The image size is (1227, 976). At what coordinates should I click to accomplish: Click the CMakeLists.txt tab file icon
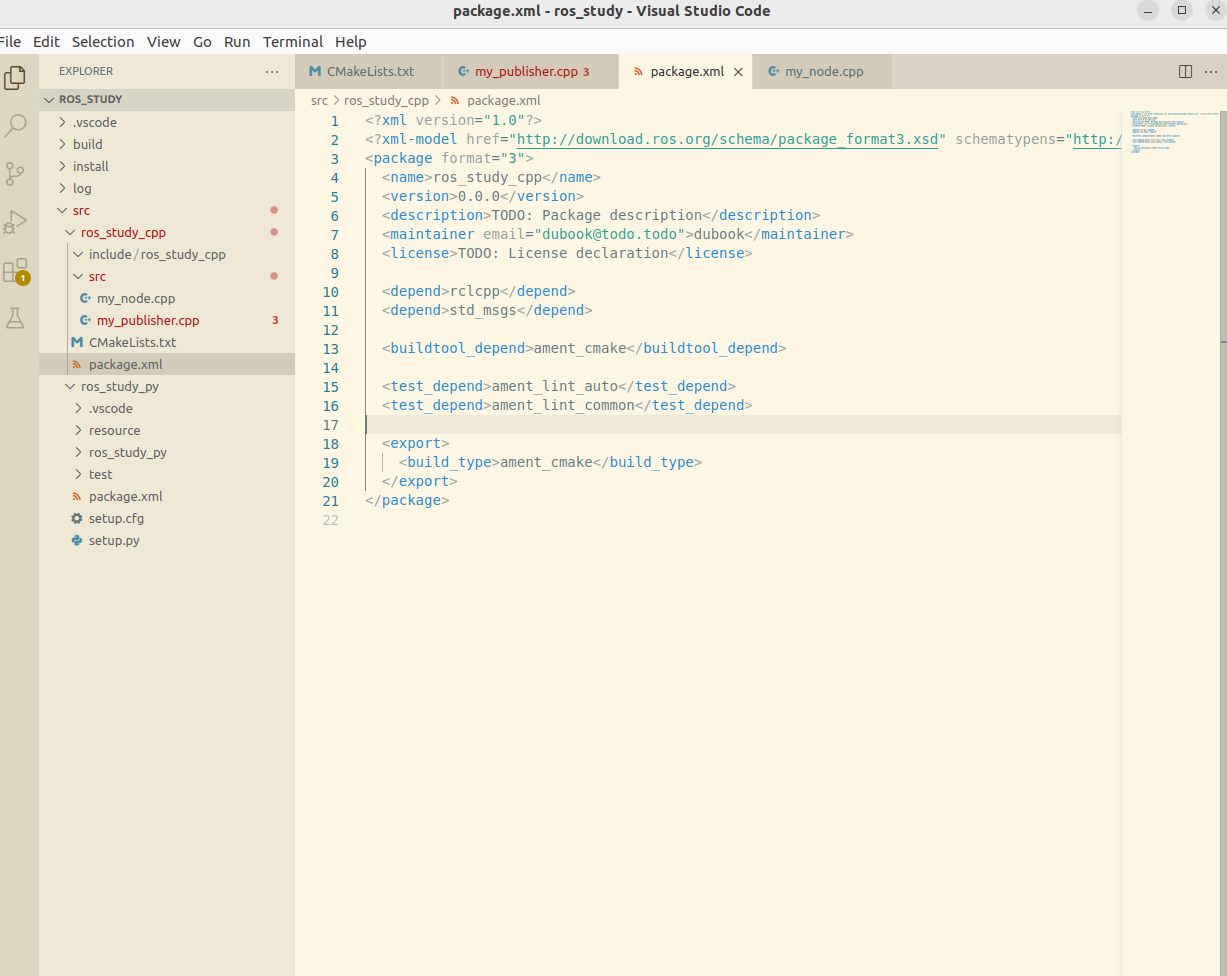click(315, 72)
